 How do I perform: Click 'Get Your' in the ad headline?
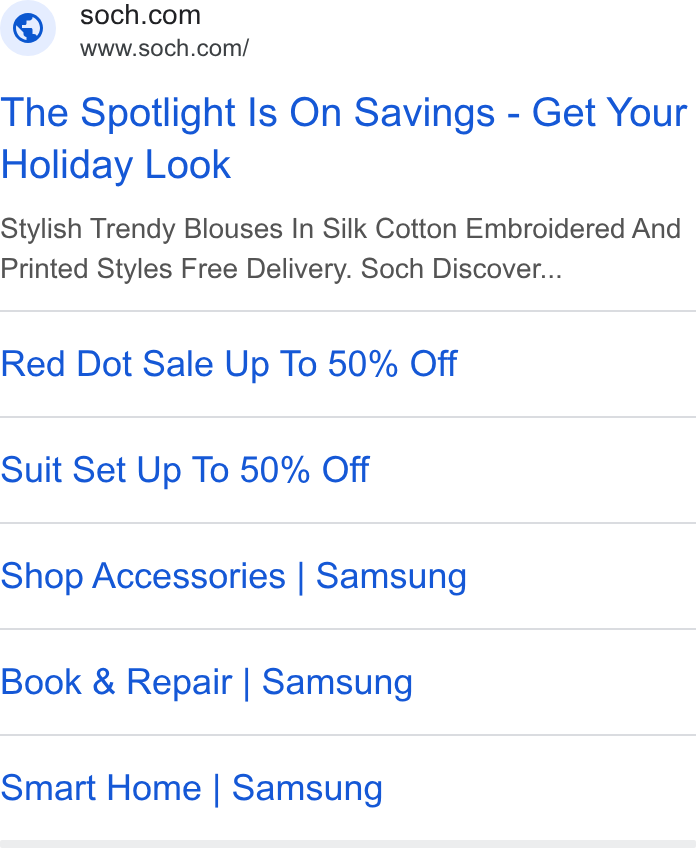609,113
